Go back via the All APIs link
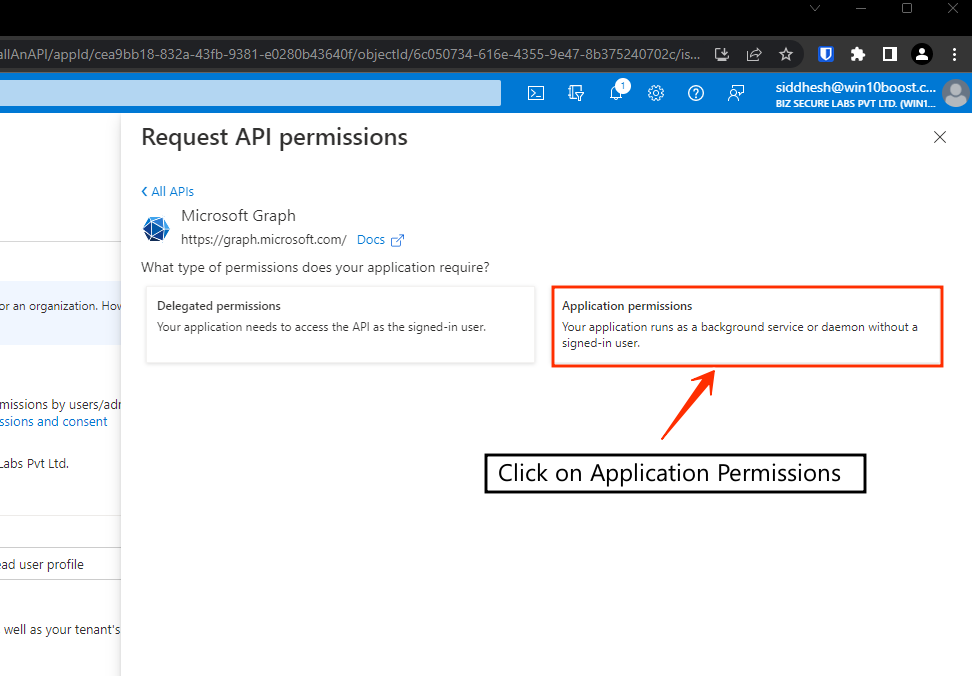The width and height of the screenshot is (972, 676). (168, 191)
